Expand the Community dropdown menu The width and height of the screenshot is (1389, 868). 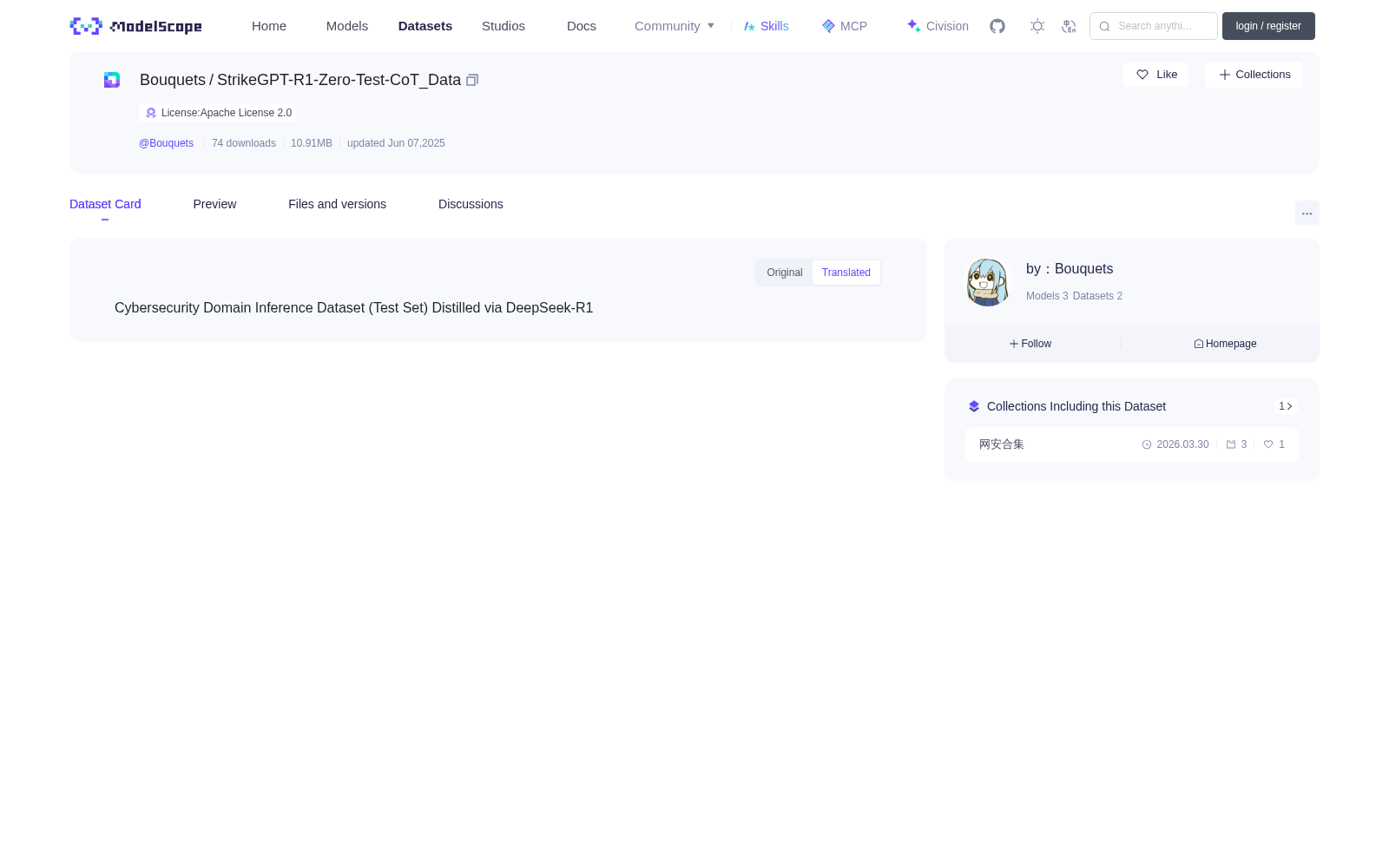(x=675, y=26)
